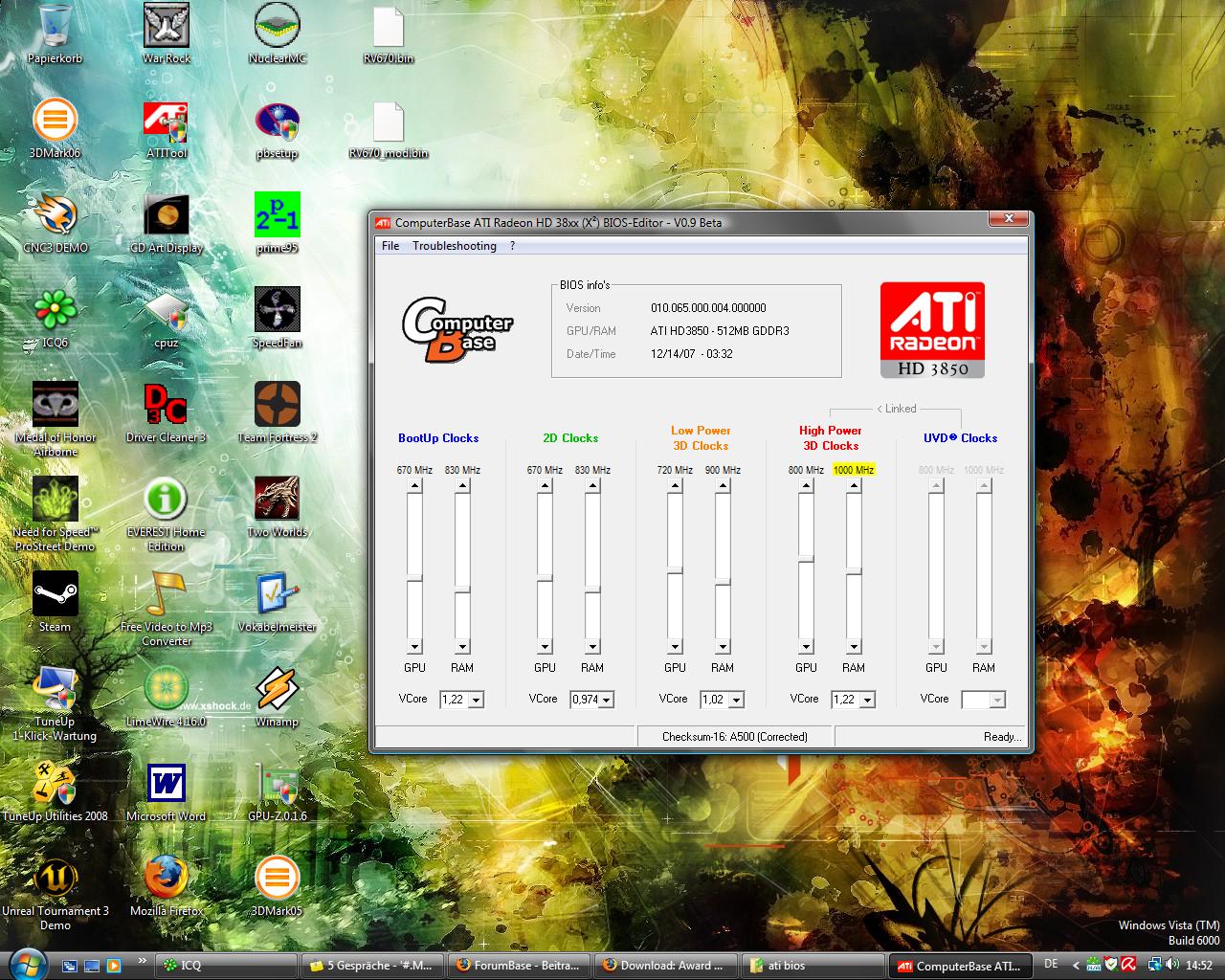Switch to the 5 Gespräche taskbar button
The width and height of the screenshot is (1225, 980).
(372, 966)
